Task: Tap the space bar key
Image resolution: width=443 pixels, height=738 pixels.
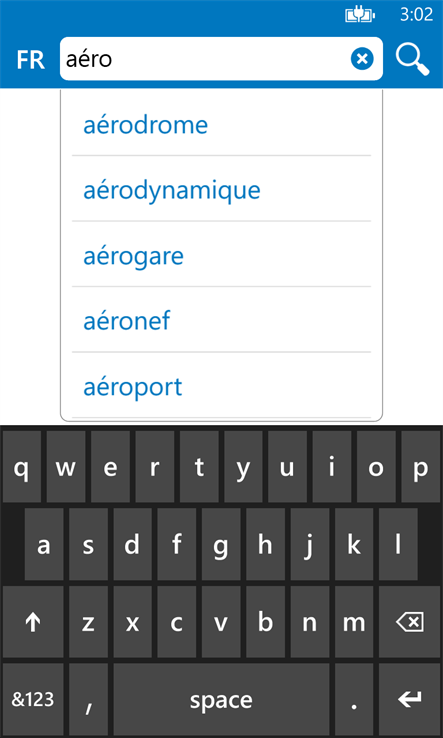Action: [x=221, y=699]
